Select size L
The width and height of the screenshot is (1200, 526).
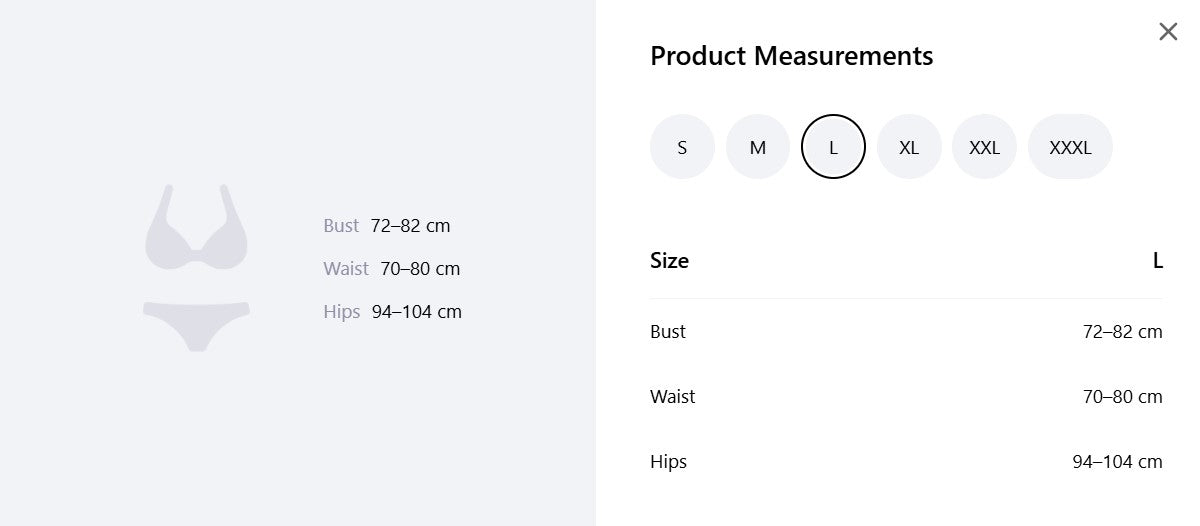pyautogui.click(x=833, y=147)
